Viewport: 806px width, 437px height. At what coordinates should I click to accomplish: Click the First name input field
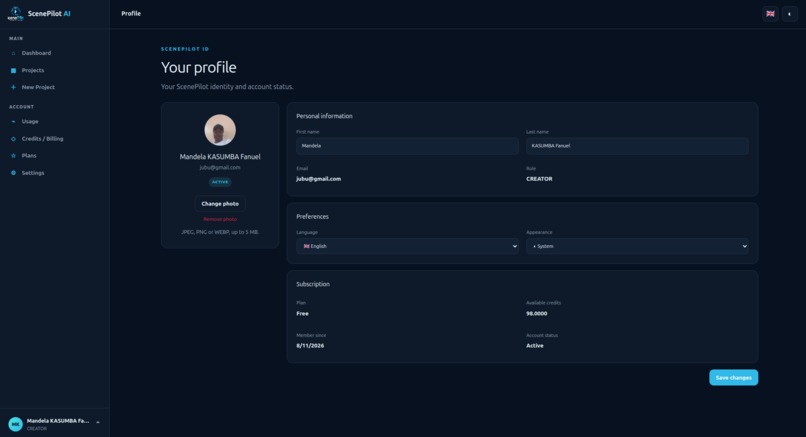407,146
